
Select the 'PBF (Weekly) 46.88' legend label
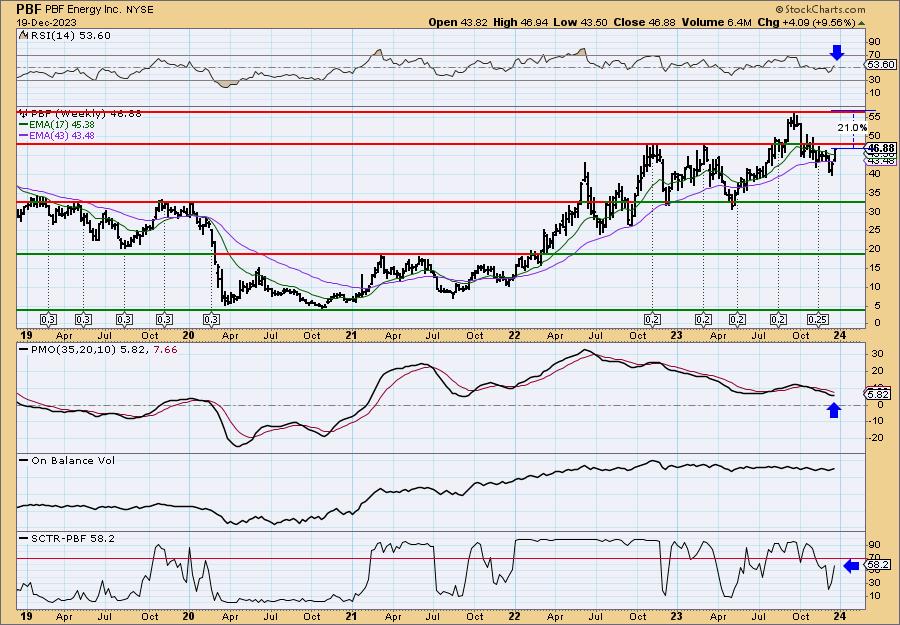tap(80, 114)
